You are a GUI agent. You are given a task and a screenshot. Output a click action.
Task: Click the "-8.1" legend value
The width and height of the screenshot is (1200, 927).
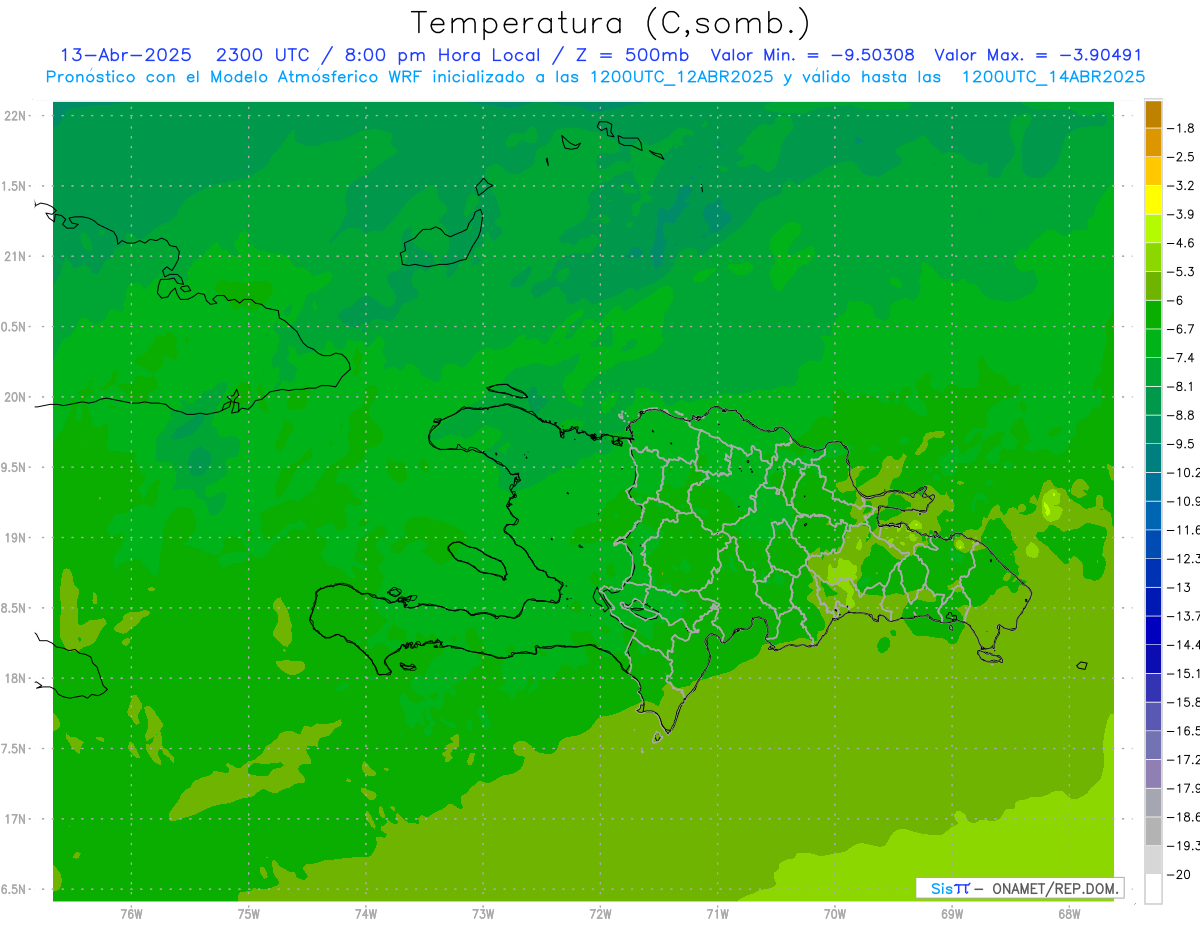pyautogui.click(x=1182, y=386)
